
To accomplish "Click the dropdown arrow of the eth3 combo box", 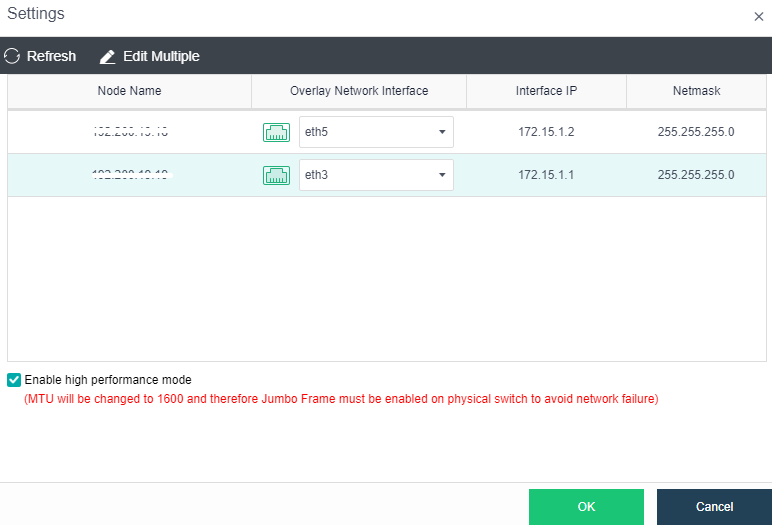I will tap(441, 175).
